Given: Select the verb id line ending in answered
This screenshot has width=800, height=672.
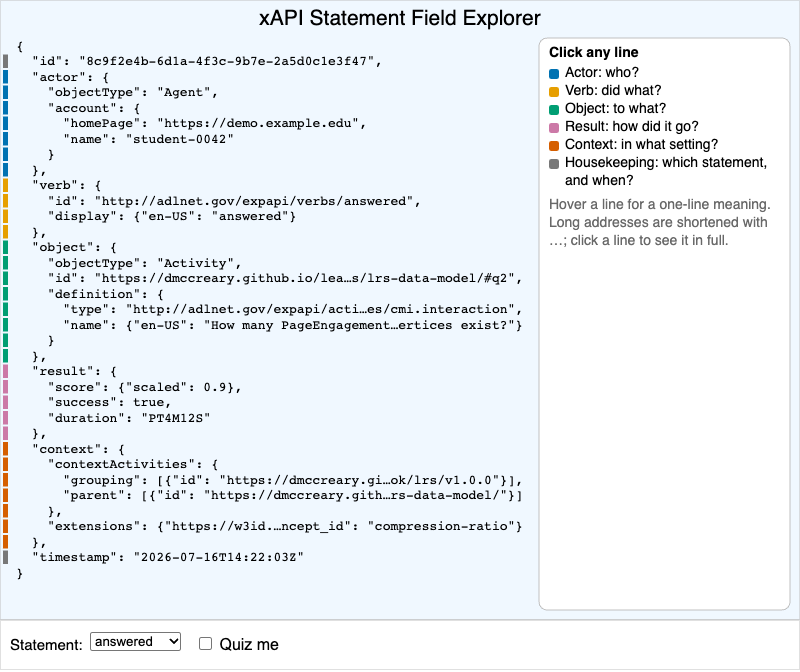Looking at the screenshot, I should coord(234,201).
